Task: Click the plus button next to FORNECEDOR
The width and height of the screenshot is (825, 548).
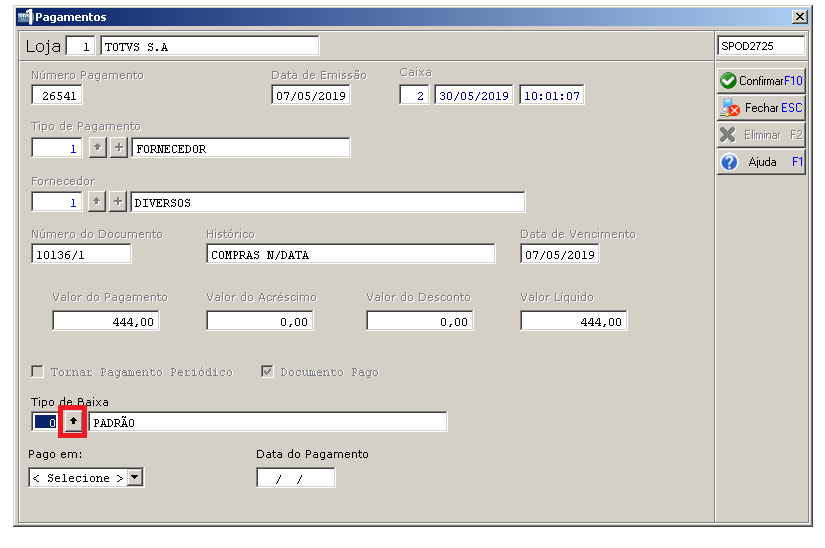Action: coord(119,148)
